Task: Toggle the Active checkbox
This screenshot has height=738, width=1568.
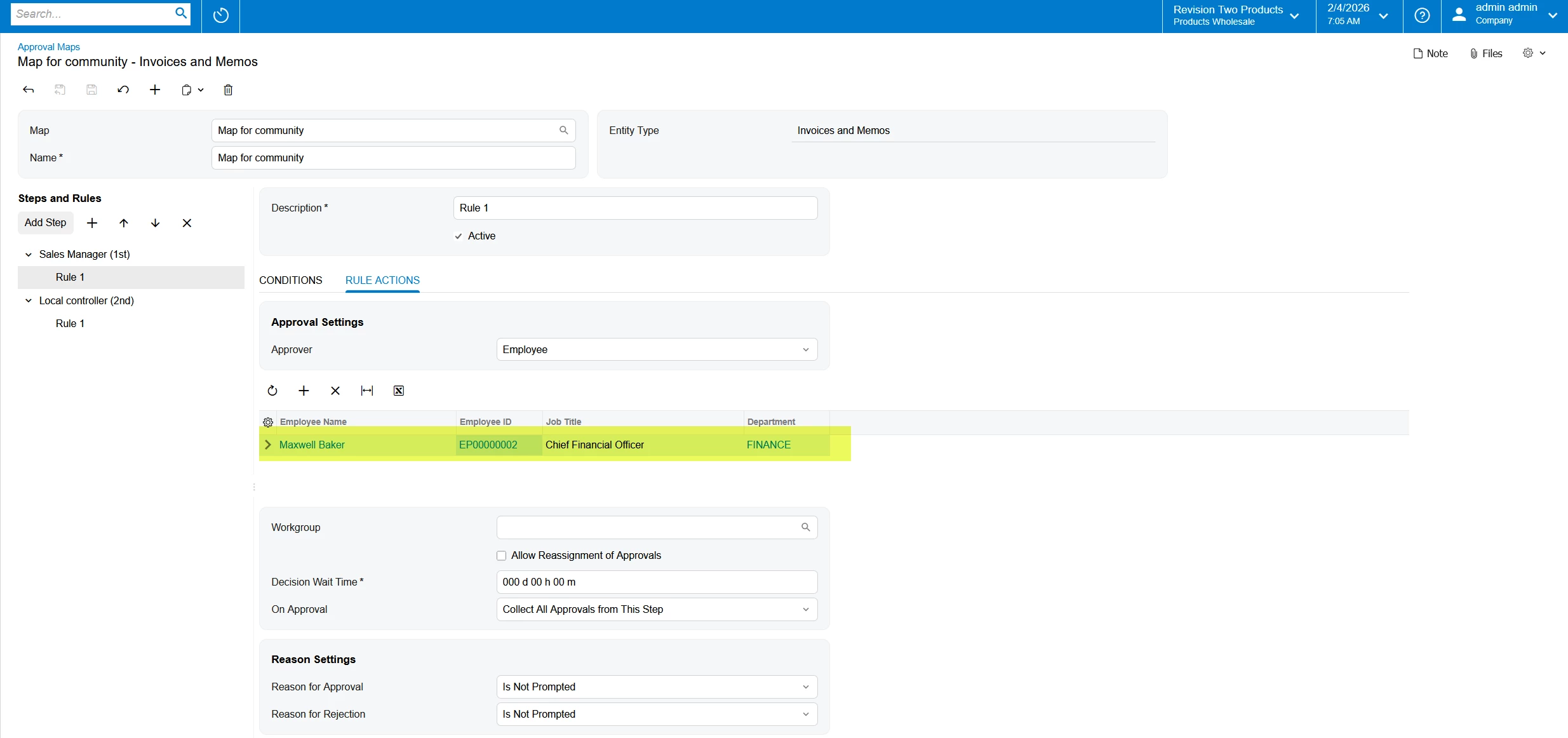Action: pos(459,236)
